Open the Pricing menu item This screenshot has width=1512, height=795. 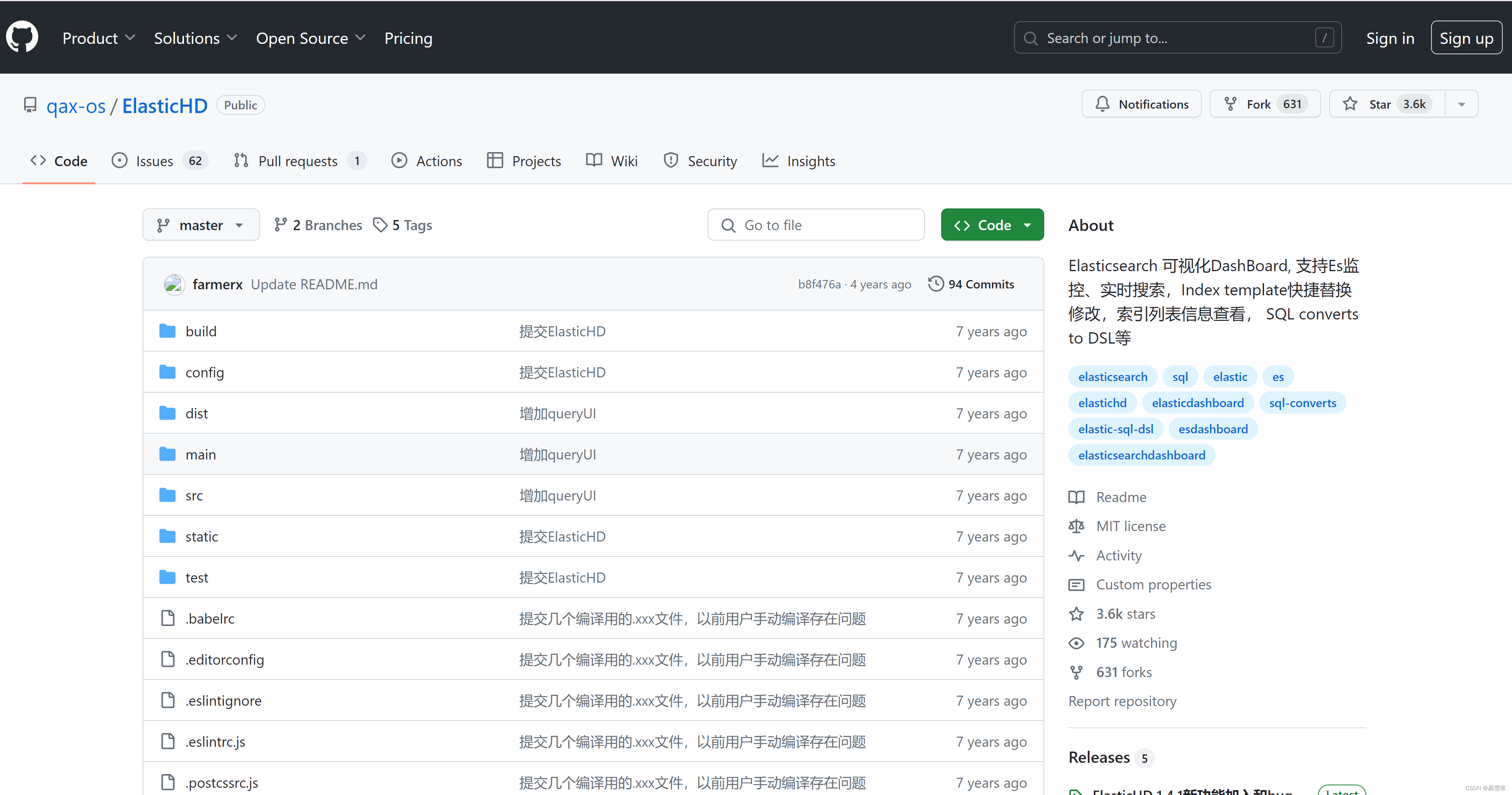[408, 37]
